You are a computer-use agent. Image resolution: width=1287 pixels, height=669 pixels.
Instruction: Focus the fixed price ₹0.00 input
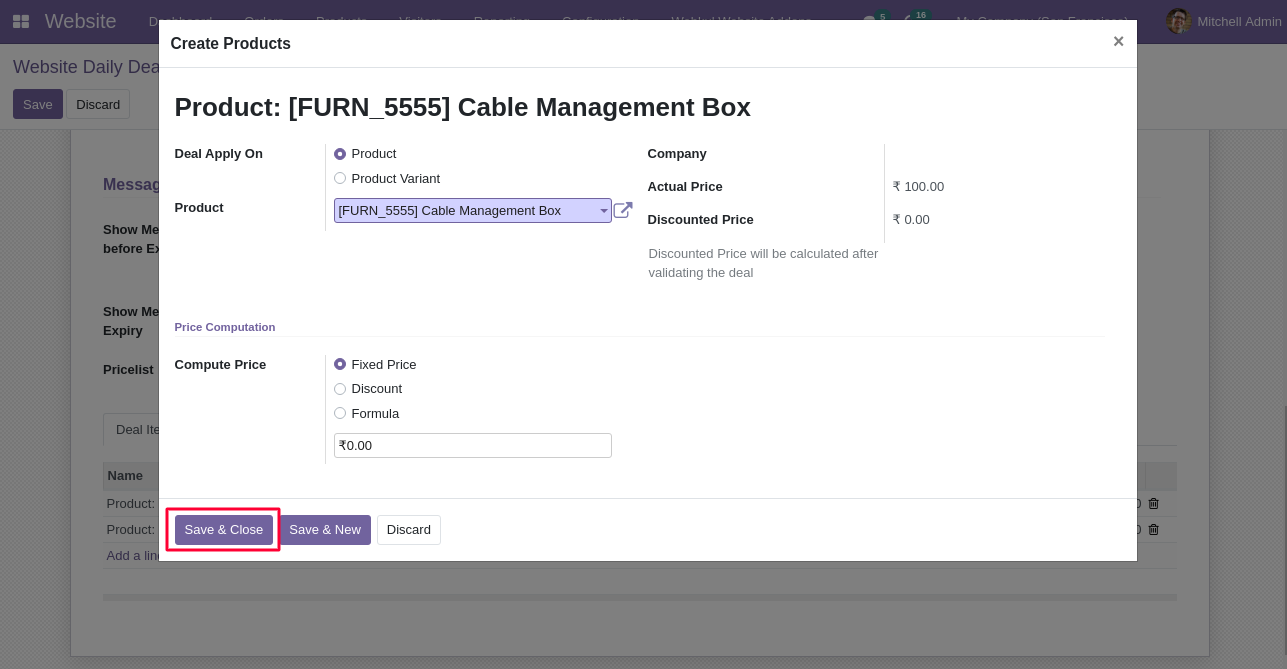(x=473, y=446)
